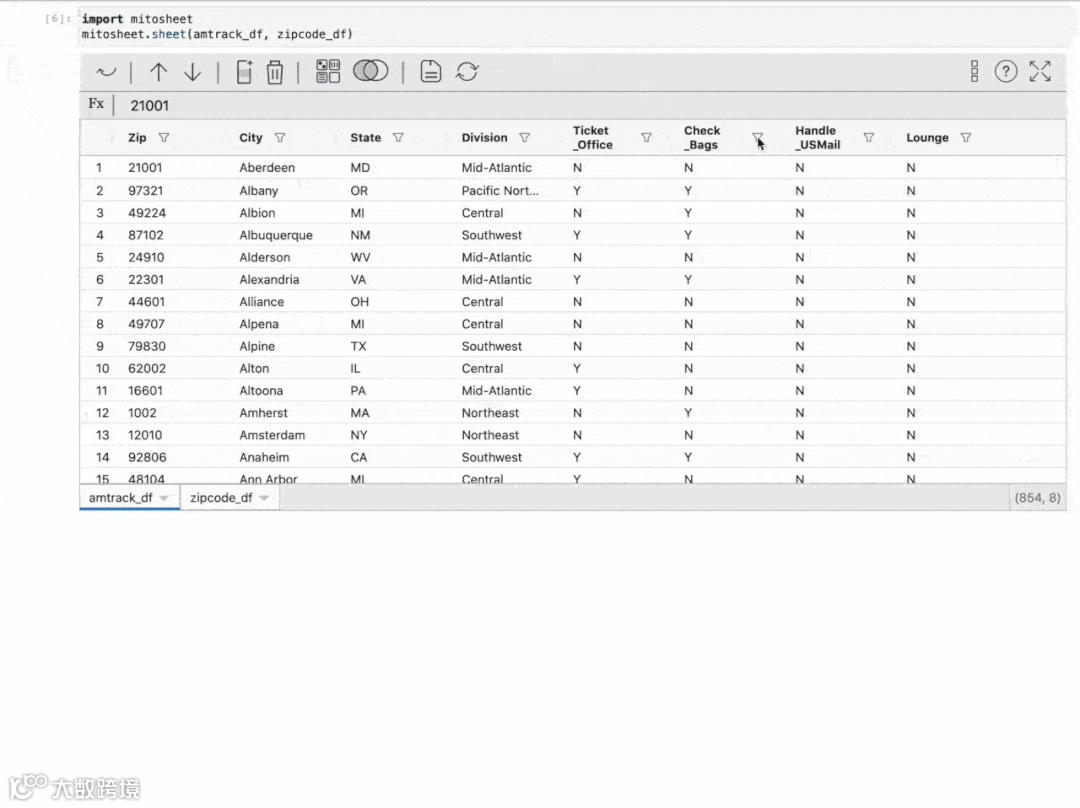
Task: Click the Zip column header
Action: tap(137, 138)
